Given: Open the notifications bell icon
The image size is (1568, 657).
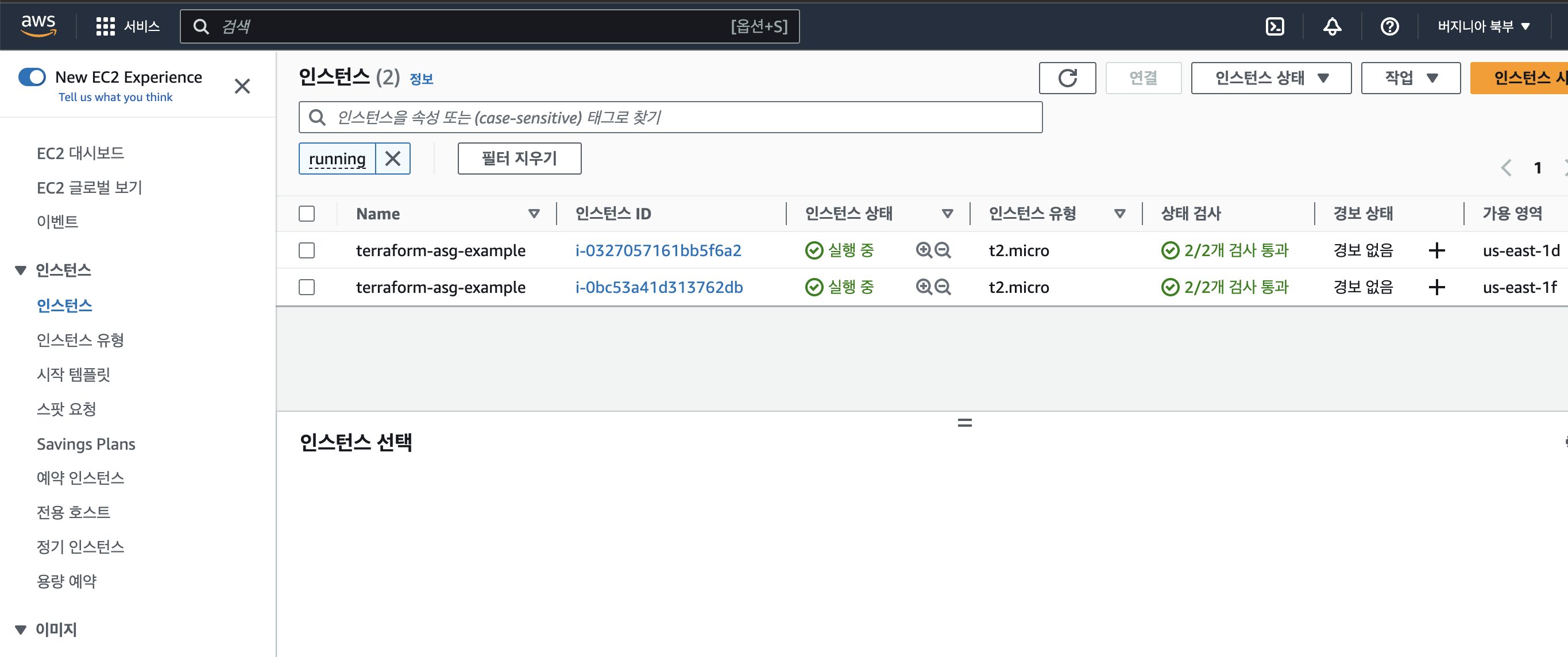Looking at the screenshot, I should click(x=1332, y=26).
